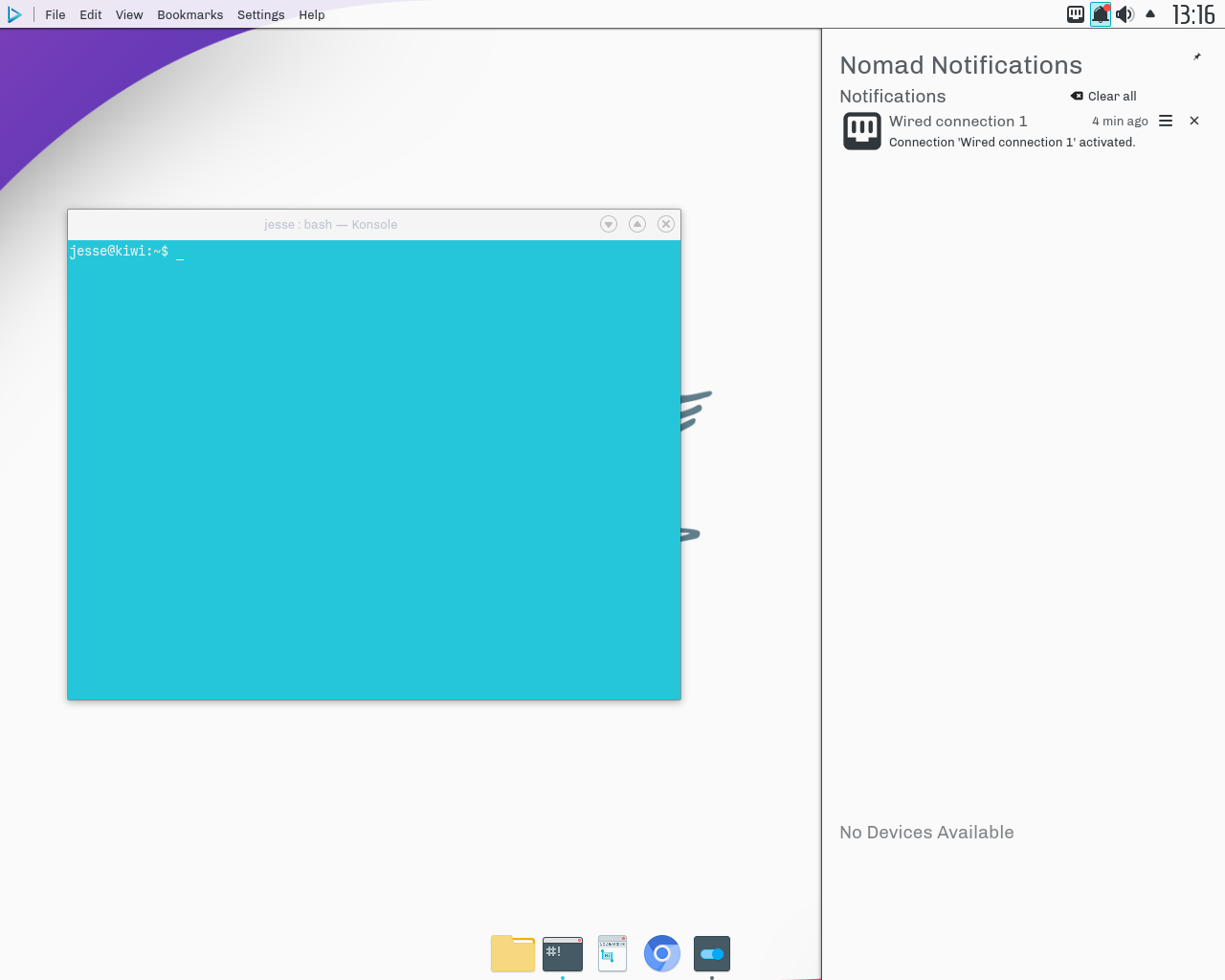Select the Wired connection 1 notification title
Image resolution: width=1225 pixels, height=980 pixels.
[x=958, y=121]
